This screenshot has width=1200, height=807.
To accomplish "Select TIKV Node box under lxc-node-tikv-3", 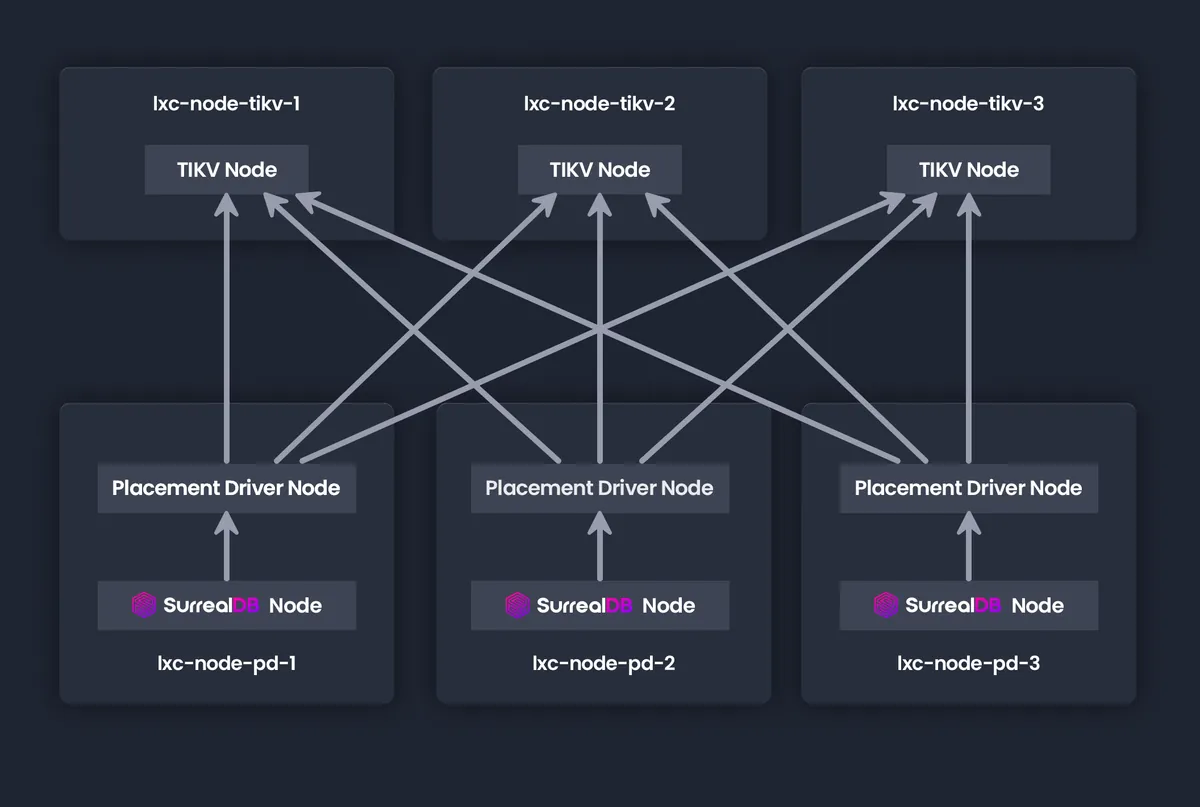I will 969,169.
